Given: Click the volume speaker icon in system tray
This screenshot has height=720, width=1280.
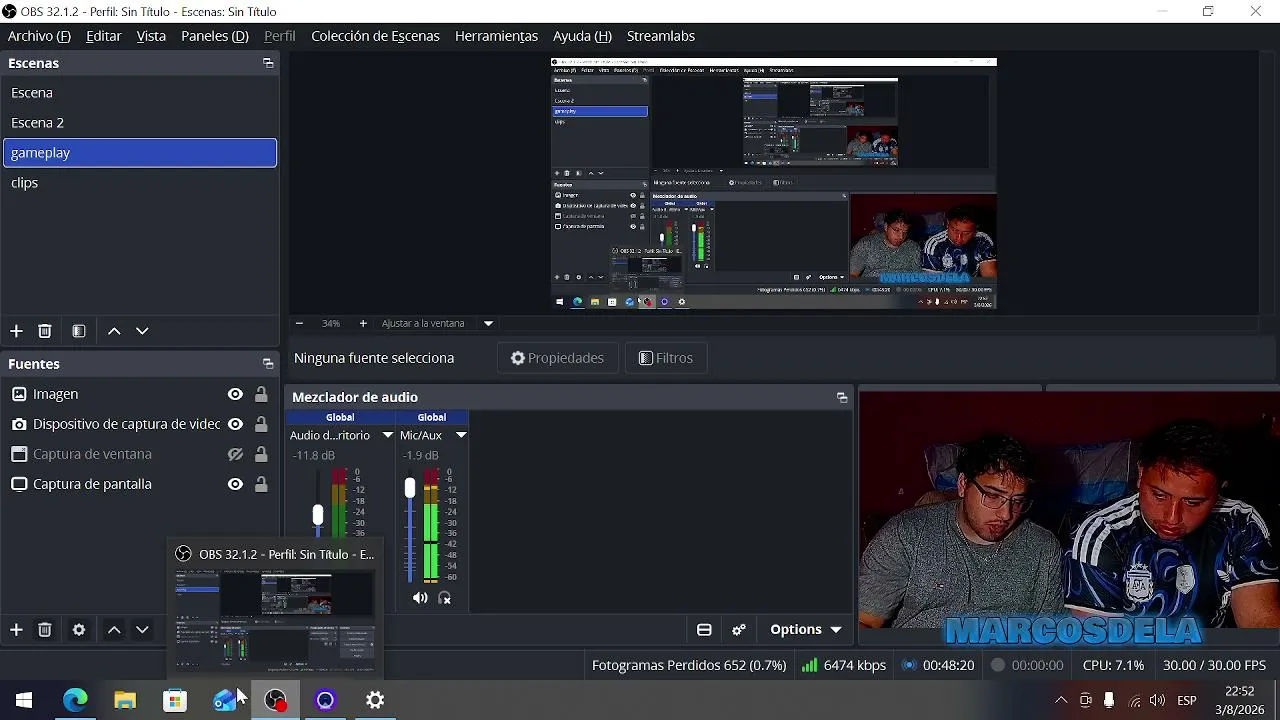Looking at the screenshot, I should tap(1157, 700).
